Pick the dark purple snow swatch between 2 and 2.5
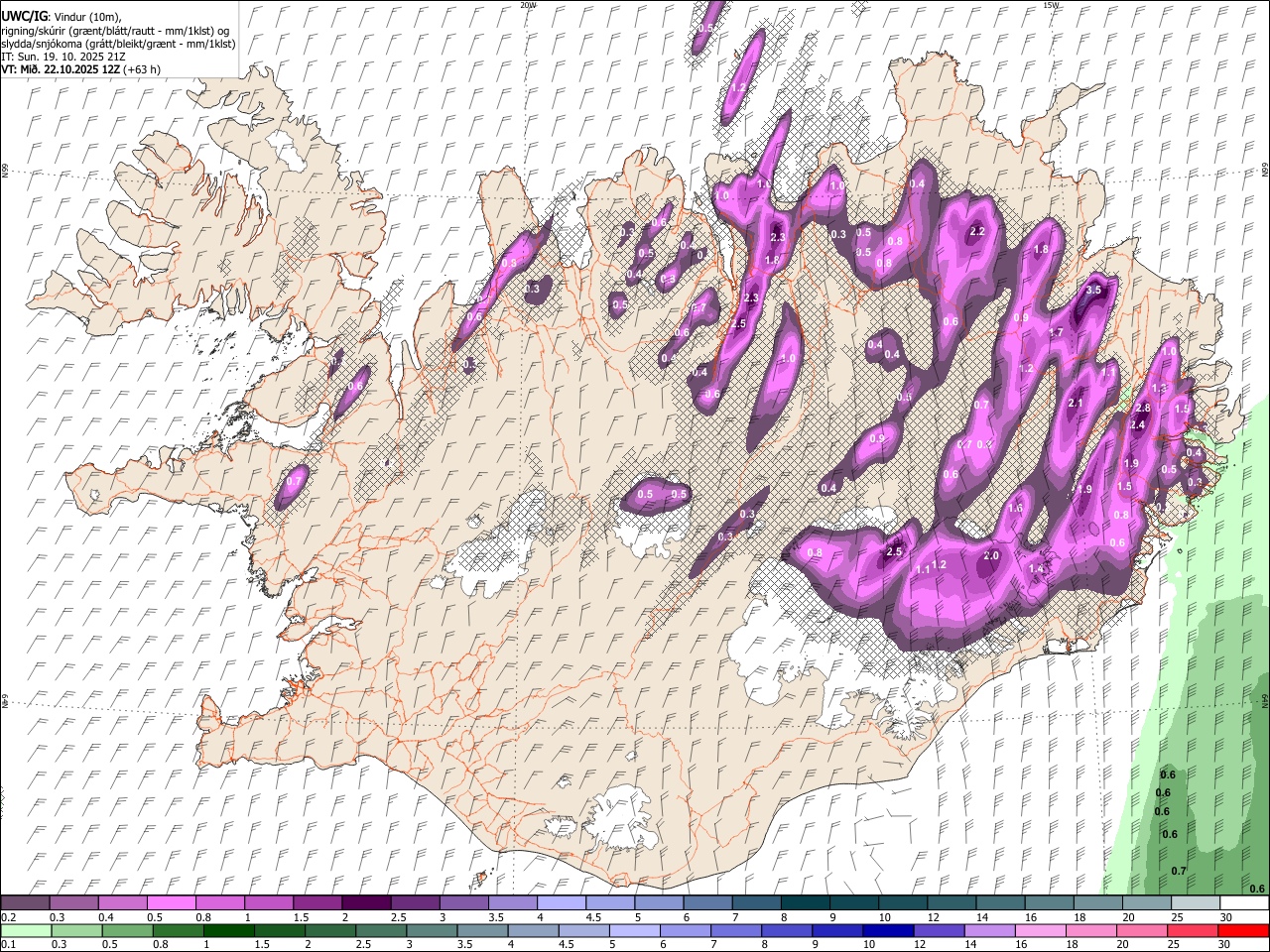The image size is (1270, 952). click(365, 902)
